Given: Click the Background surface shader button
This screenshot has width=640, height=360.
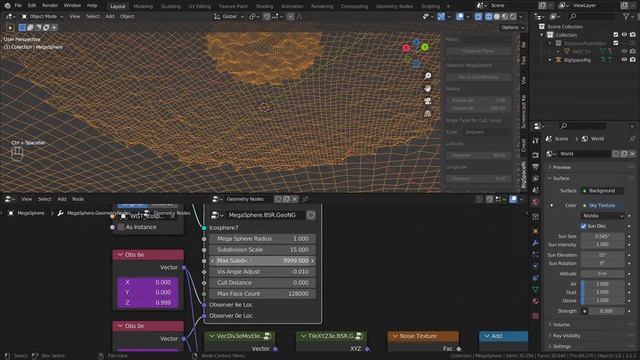Looking at the screenshot, I should tap(602, 191).
